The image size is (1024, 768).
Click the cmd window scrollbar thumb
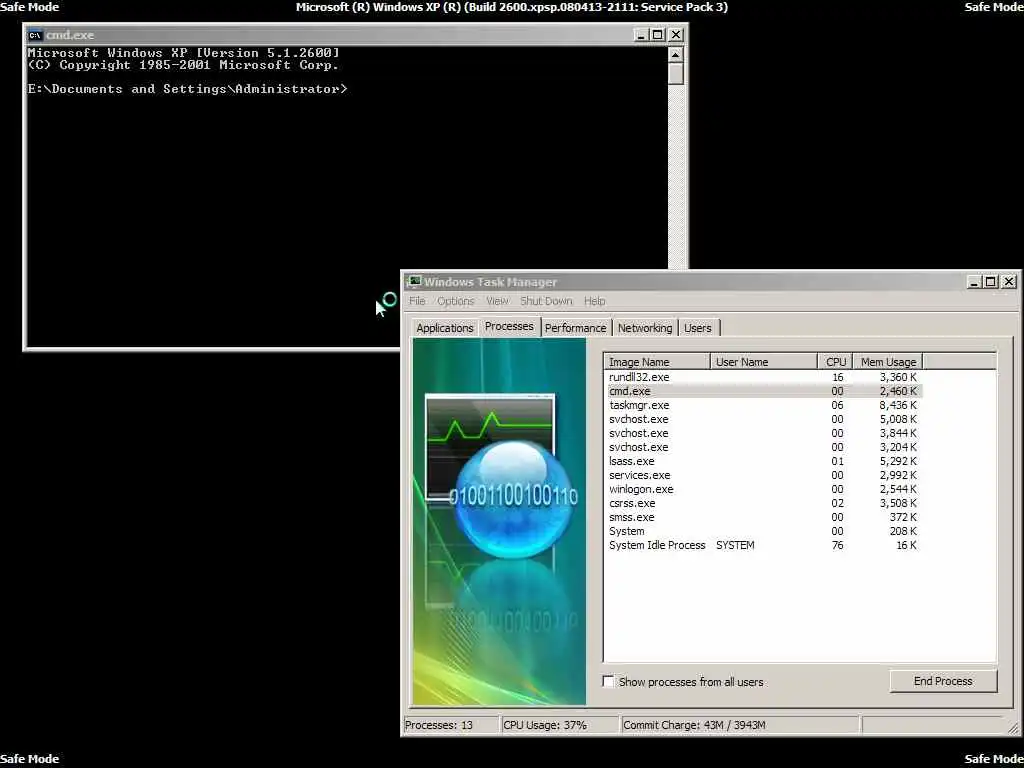(676, 74)
